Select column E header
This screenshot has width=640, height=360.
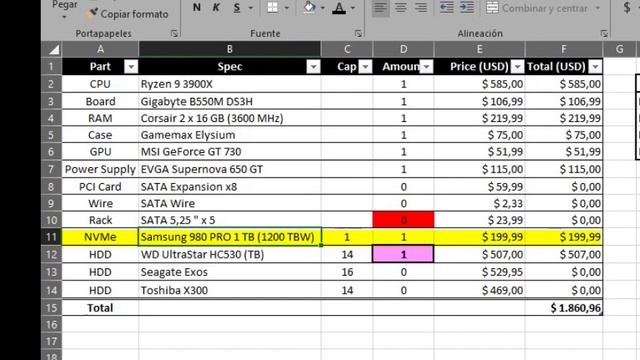480,49
